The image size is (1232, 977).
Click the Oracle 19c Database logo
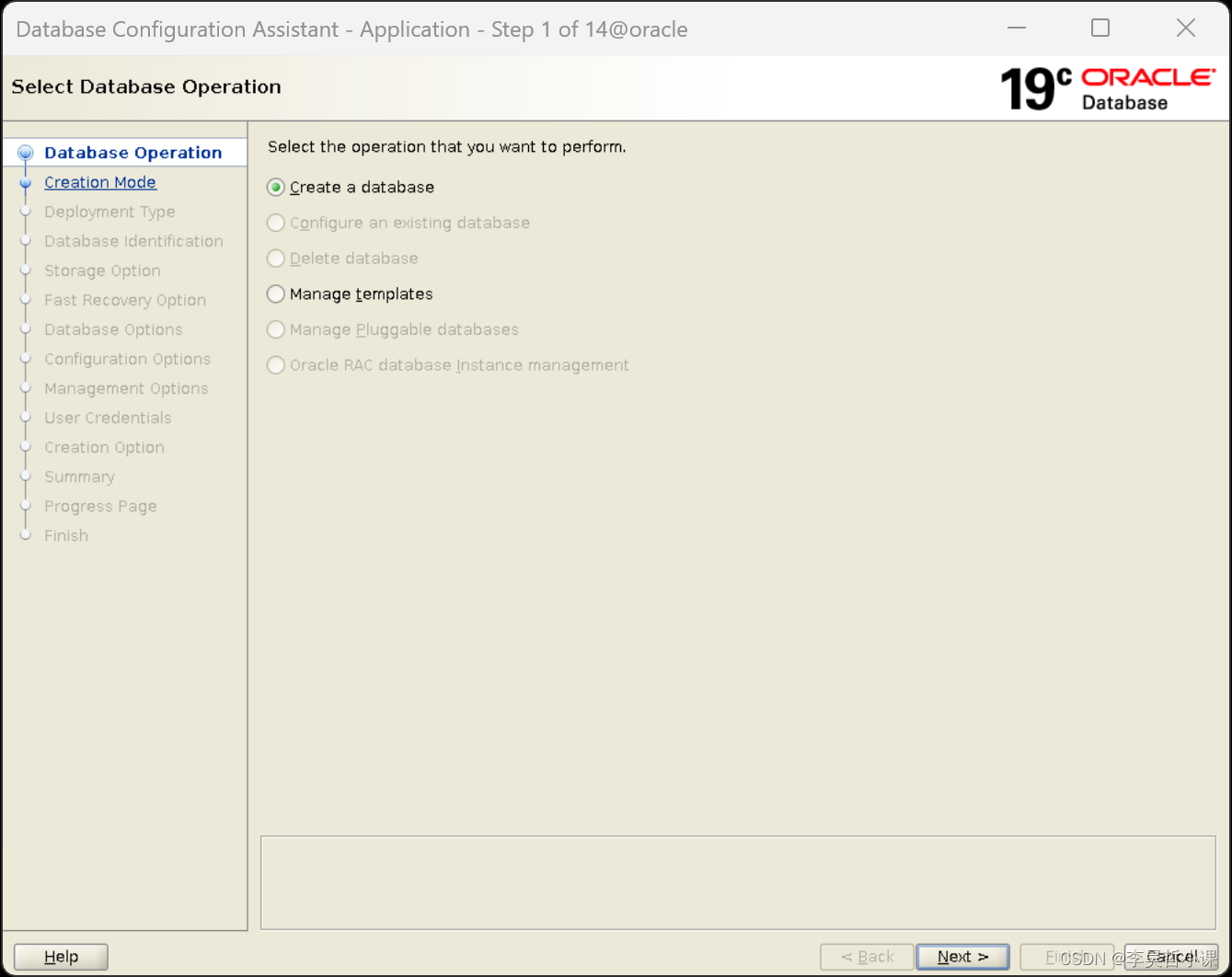(x=1107, y=88)
